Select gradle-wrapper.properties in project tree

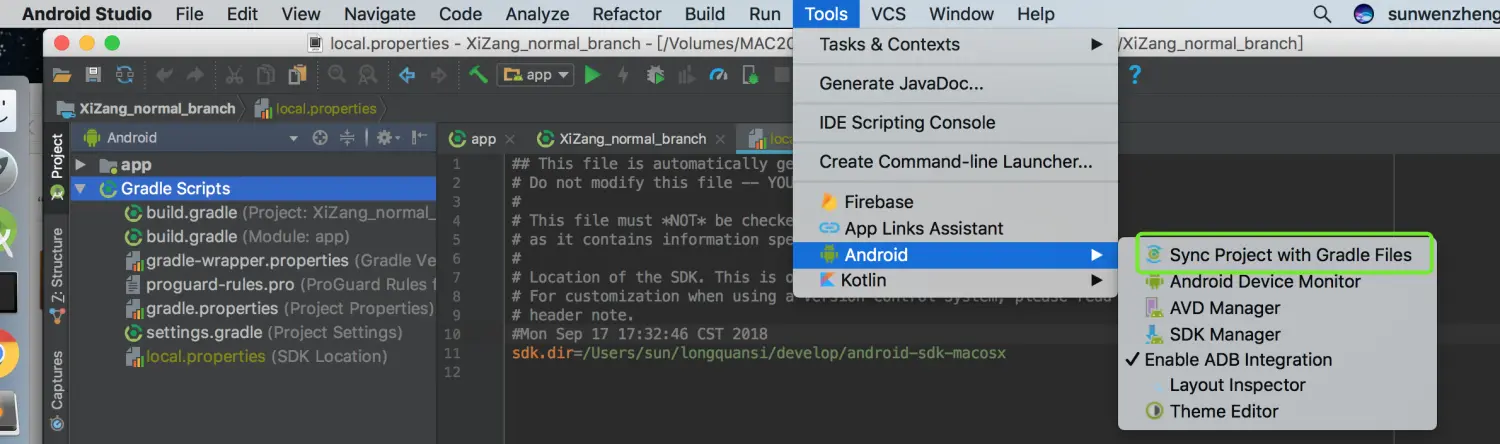(280, 261)
